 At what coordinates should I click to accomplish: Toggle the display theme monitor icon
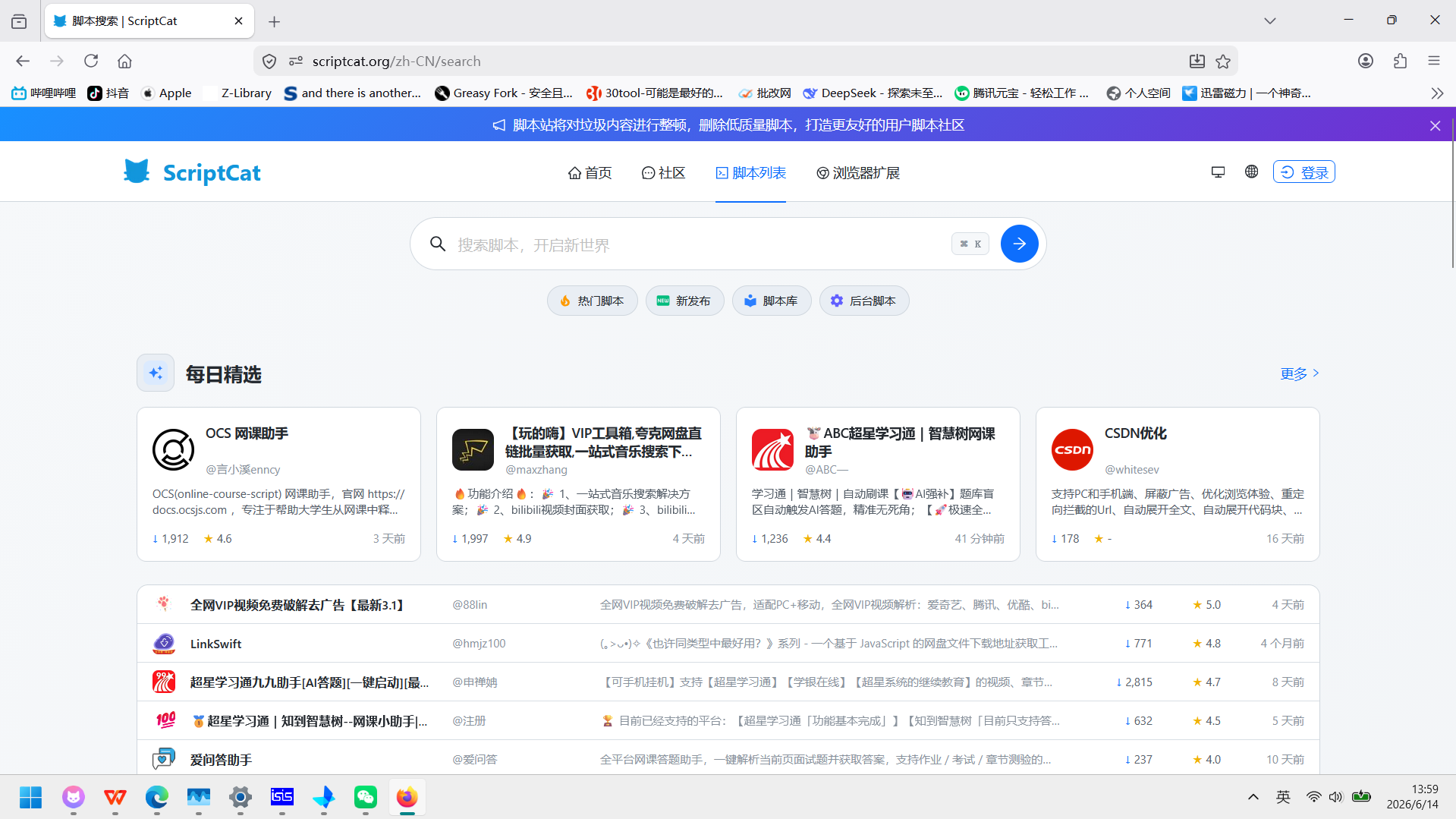pyautogui.click(x=1218, y=172)
